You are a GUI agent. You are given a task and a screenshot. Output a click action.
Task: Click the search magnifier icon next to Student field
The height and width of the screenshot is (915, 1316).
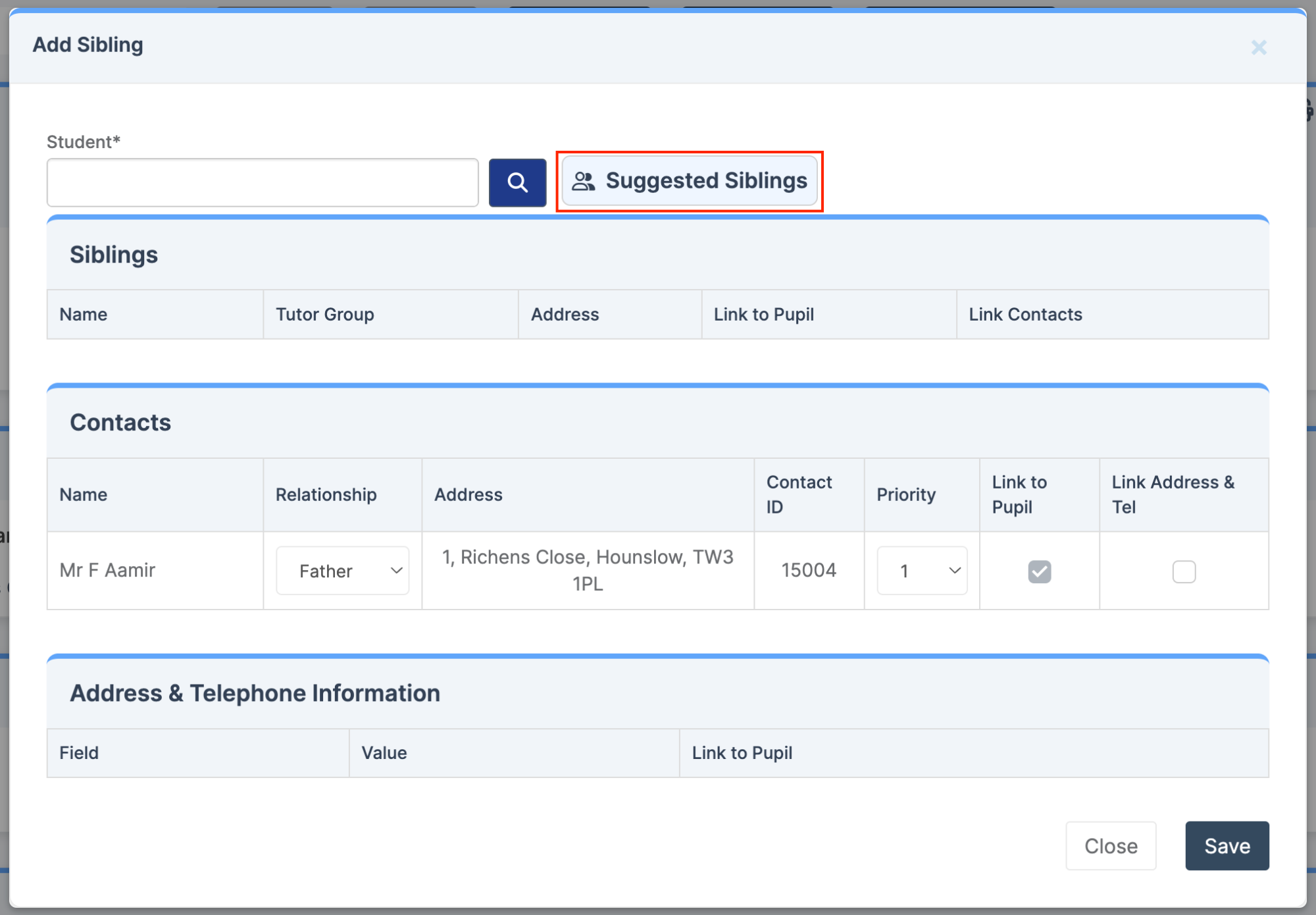[517, 182]
